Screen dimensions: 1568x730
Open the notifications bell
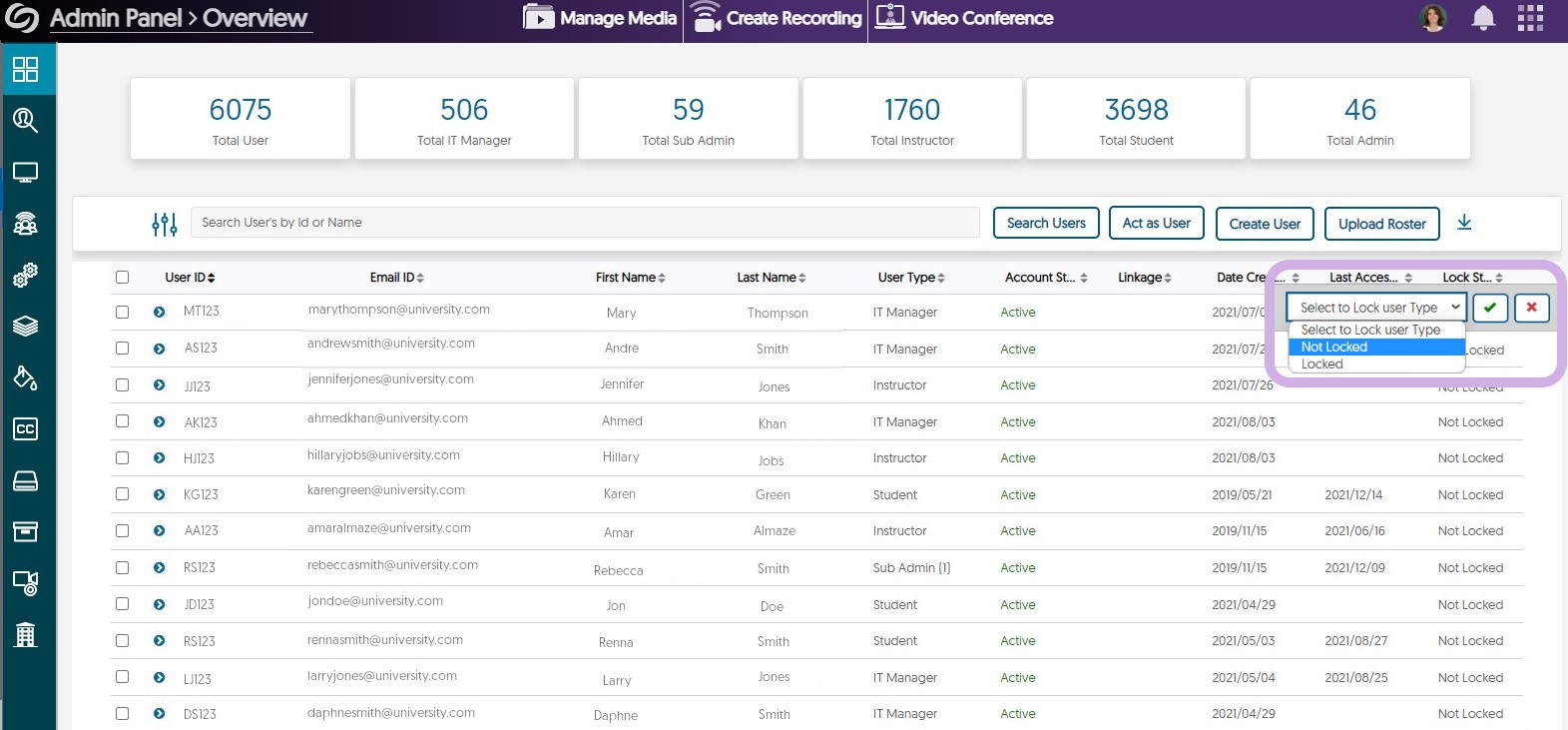pyautogui.click(x=1483, y=18)
